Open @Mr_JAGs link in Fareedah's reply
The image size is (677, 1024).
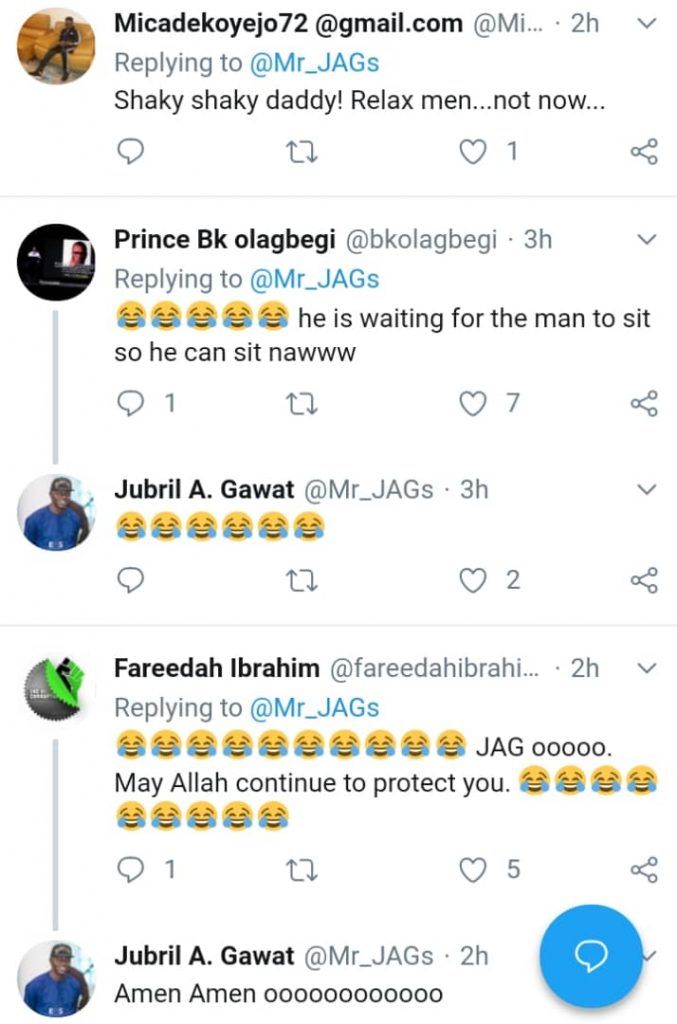(313, 708)
